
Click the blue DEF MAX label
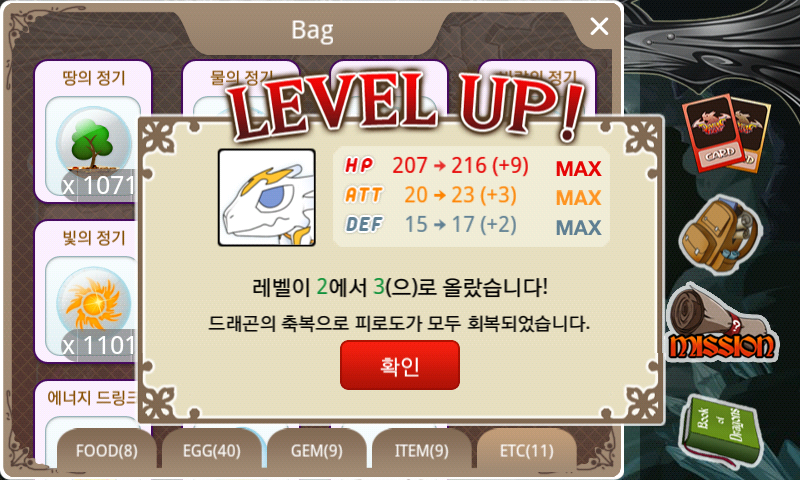point(579,227)
